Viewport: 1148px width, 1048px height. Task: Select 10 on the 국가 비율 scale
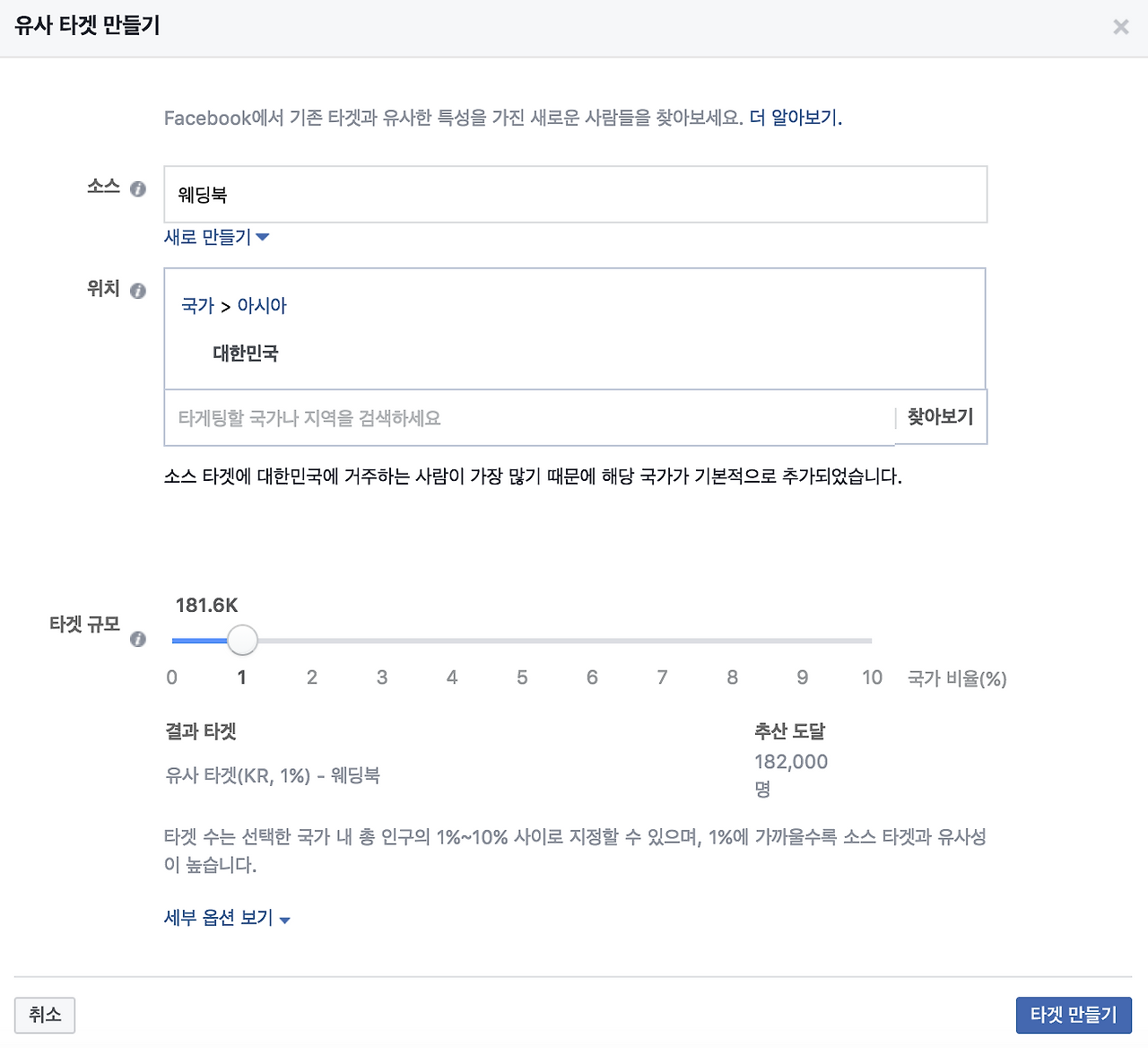point(871,677)
